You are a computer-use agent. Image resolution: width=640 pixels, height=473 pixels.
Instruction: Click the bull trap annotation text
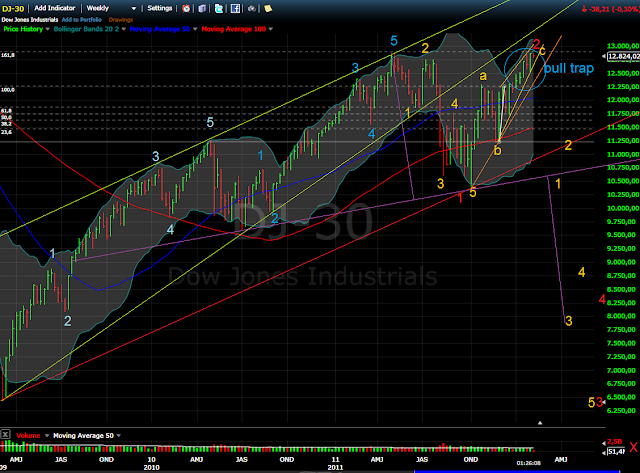(569, 68)
